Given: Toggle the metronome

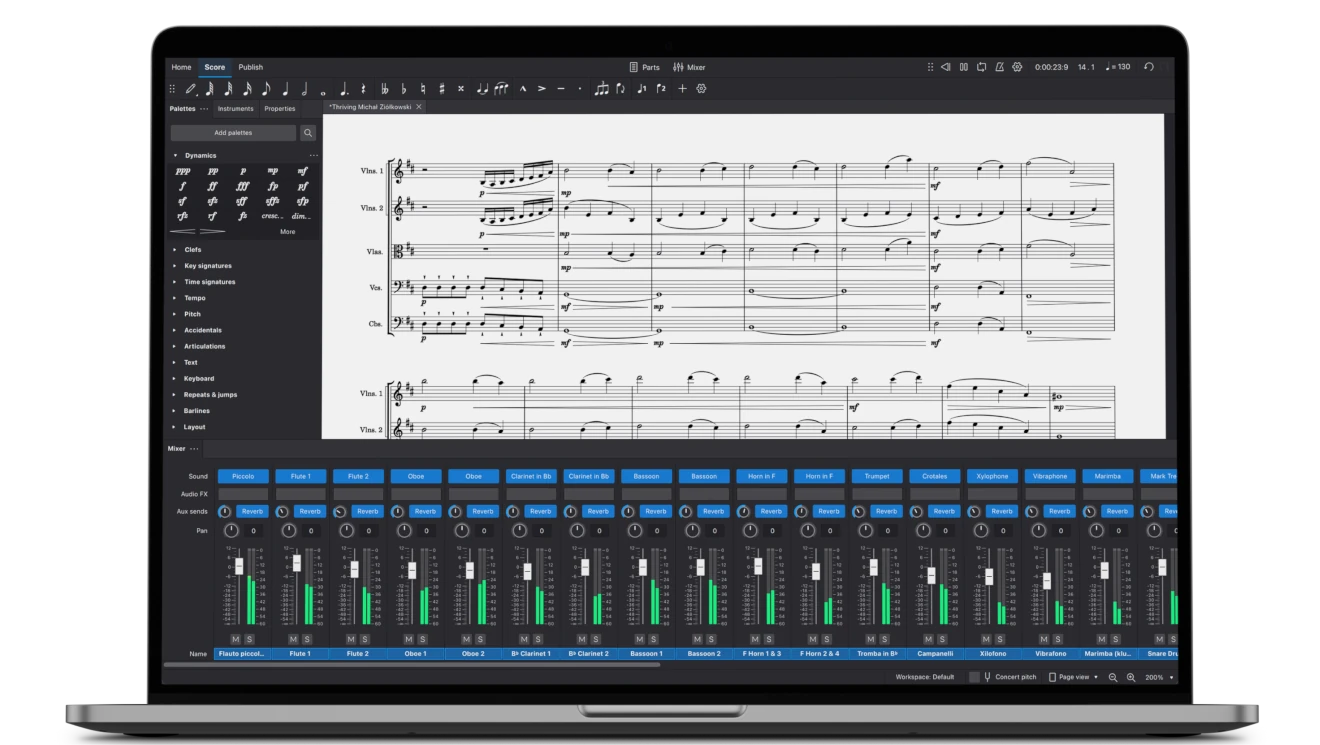Looking at the screenshot, I should pos(999,67).
